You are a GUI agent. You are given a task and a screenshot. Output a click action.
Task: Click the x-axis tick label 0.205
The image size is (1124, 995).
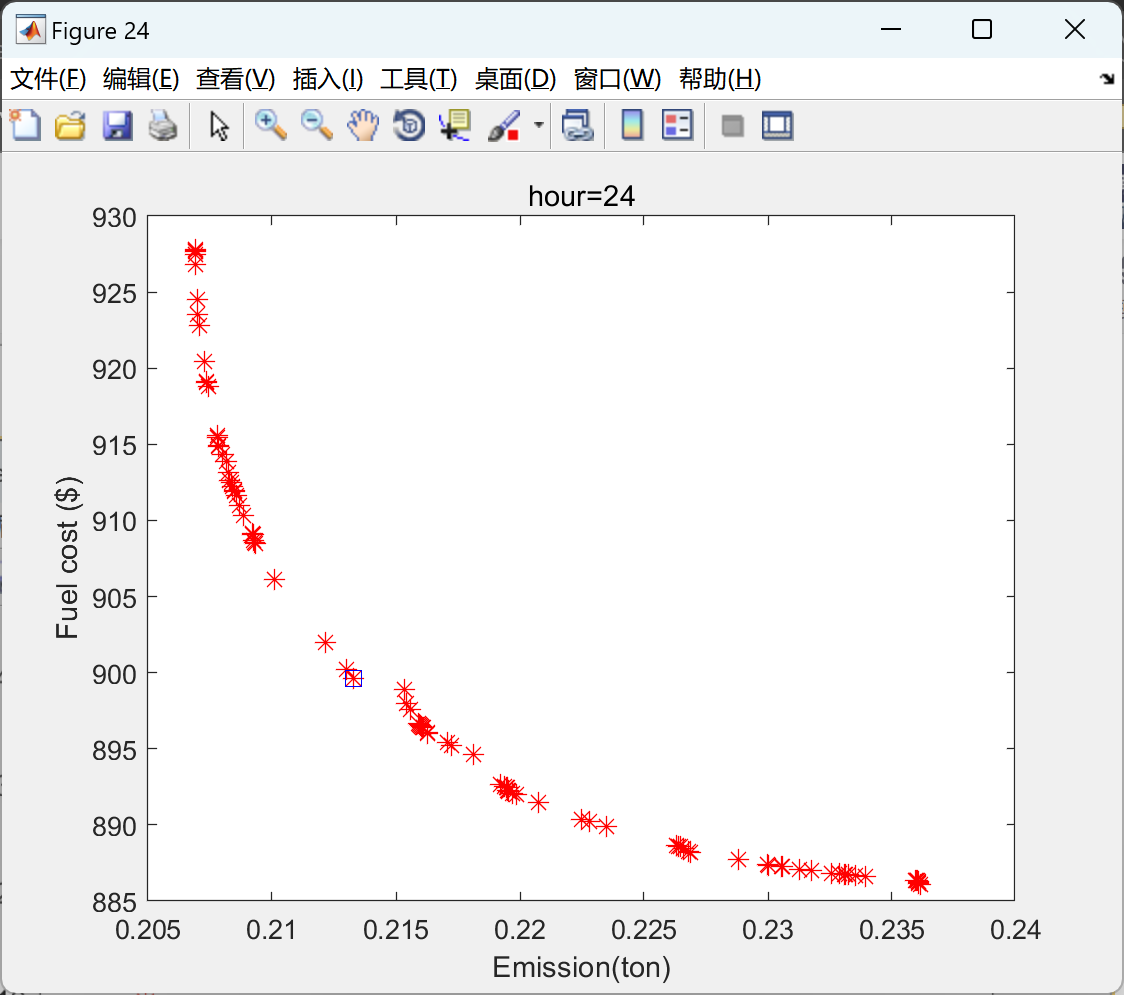(x=148, y=930)
